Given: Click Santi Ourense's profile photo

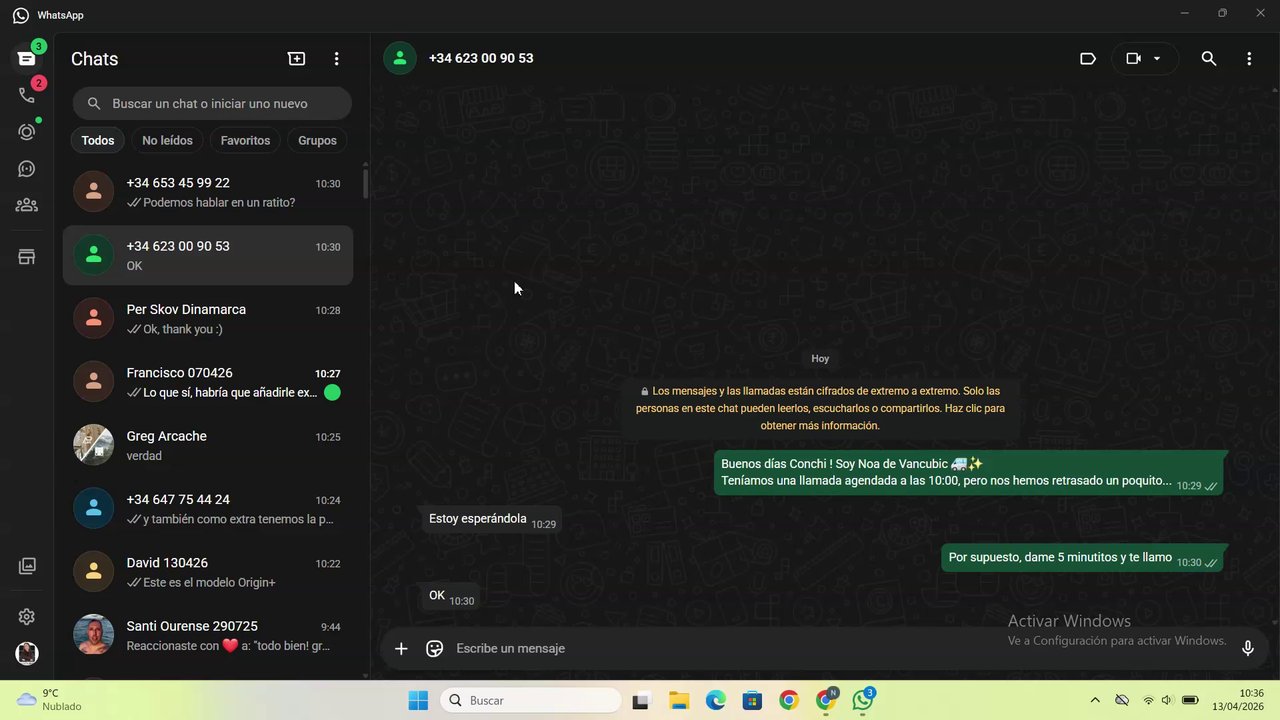Looking at the screenshot, I should [x=93, y=635].
